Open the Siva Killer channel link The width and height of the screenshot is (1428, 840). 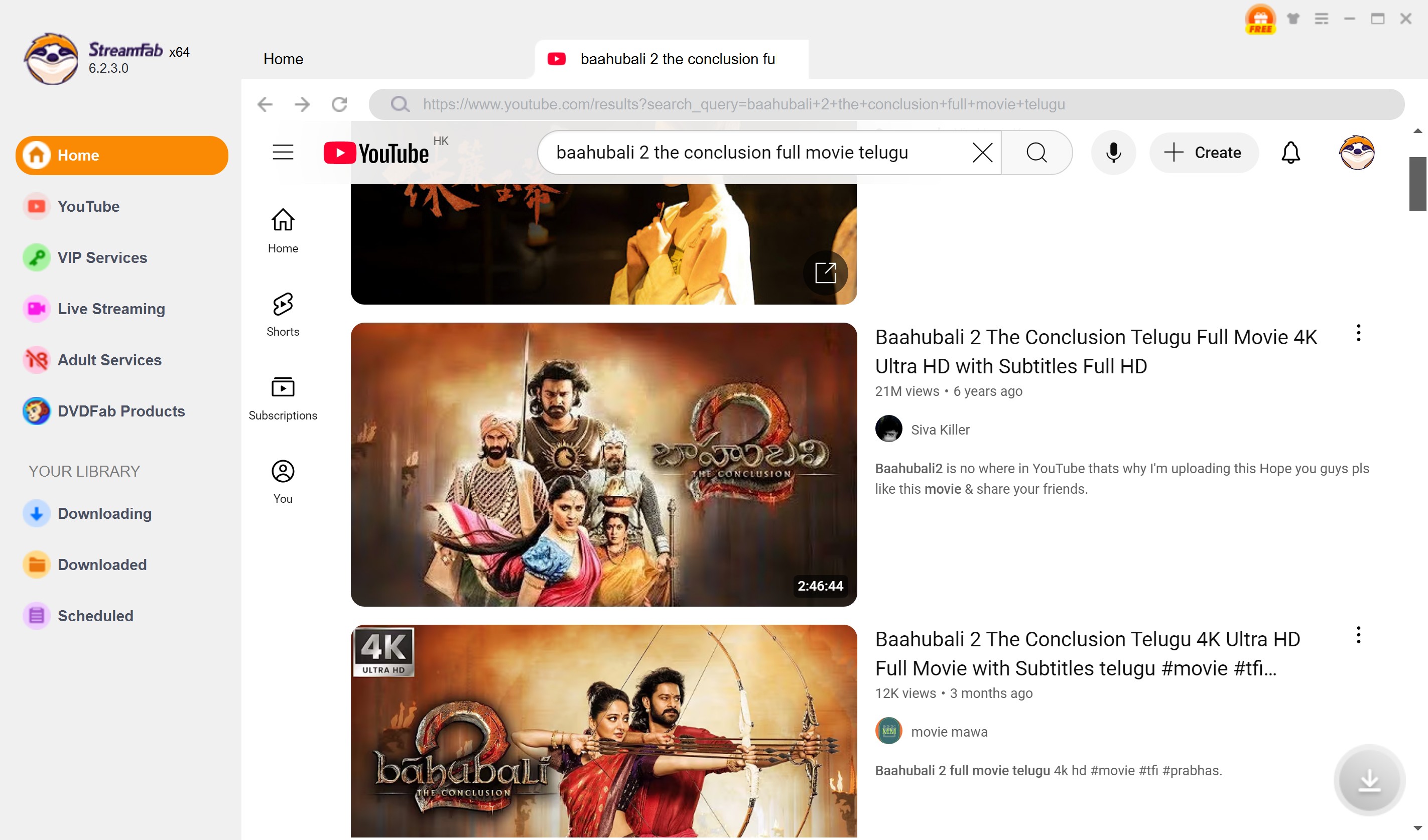(x=940, y=430)
